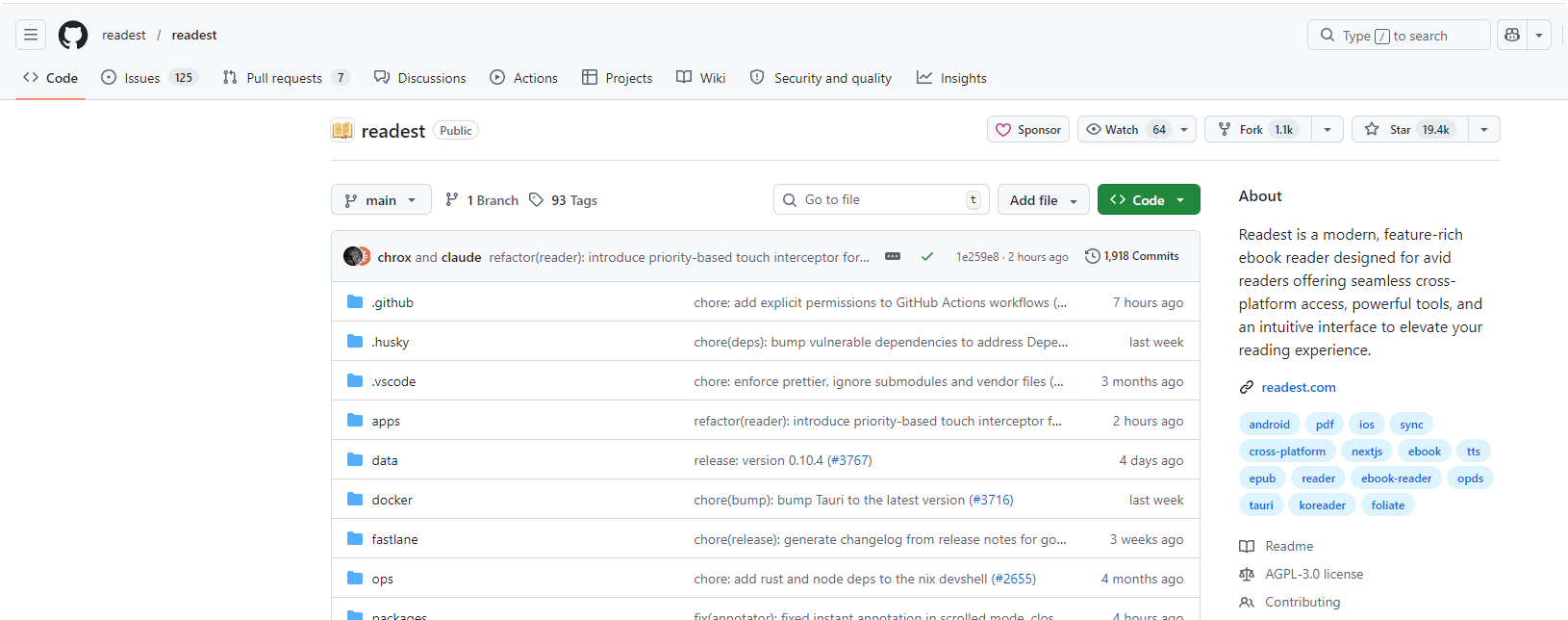Switch to the Insights tab
The height and width of the screenshot is (620, 1568).
tap(951, 78)
